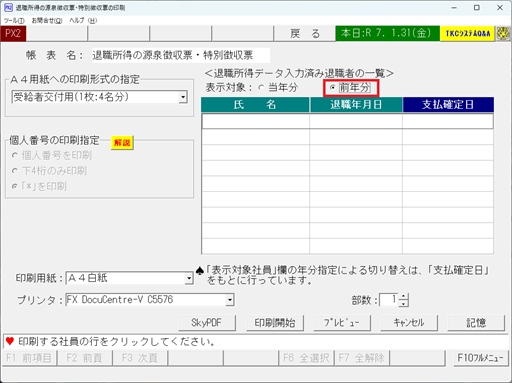Click the 戻る button
This screenshot has width=512, height=383.
[305, 34]
